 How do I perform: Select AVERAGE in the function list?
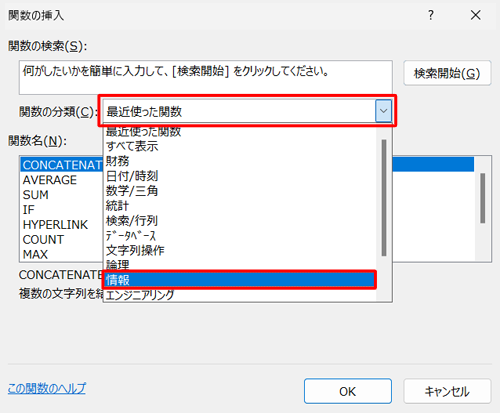click(62, 180)
